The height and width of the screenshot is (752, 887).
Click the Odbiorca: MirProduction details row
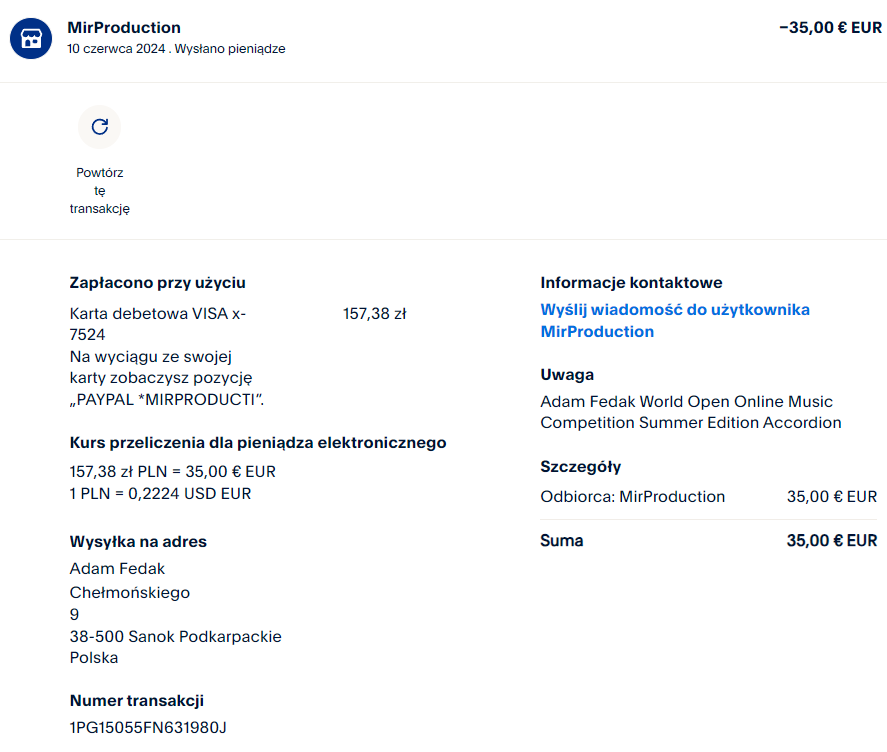coord(633,497)
